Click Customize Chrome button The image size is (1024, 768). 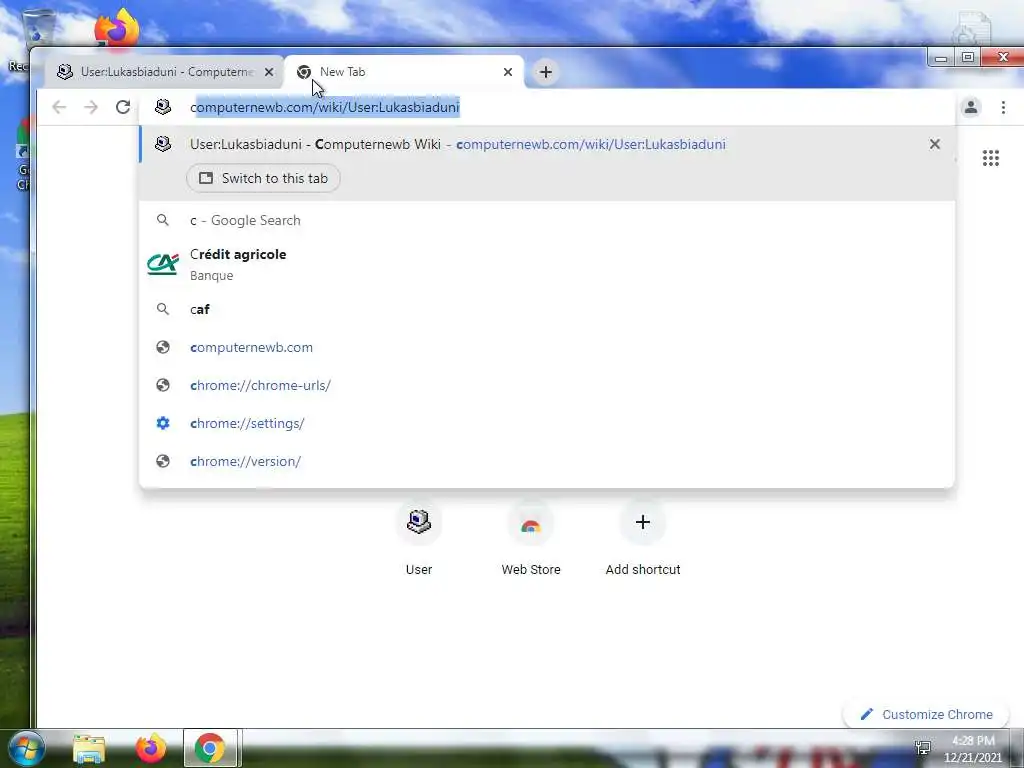(927, 714)
